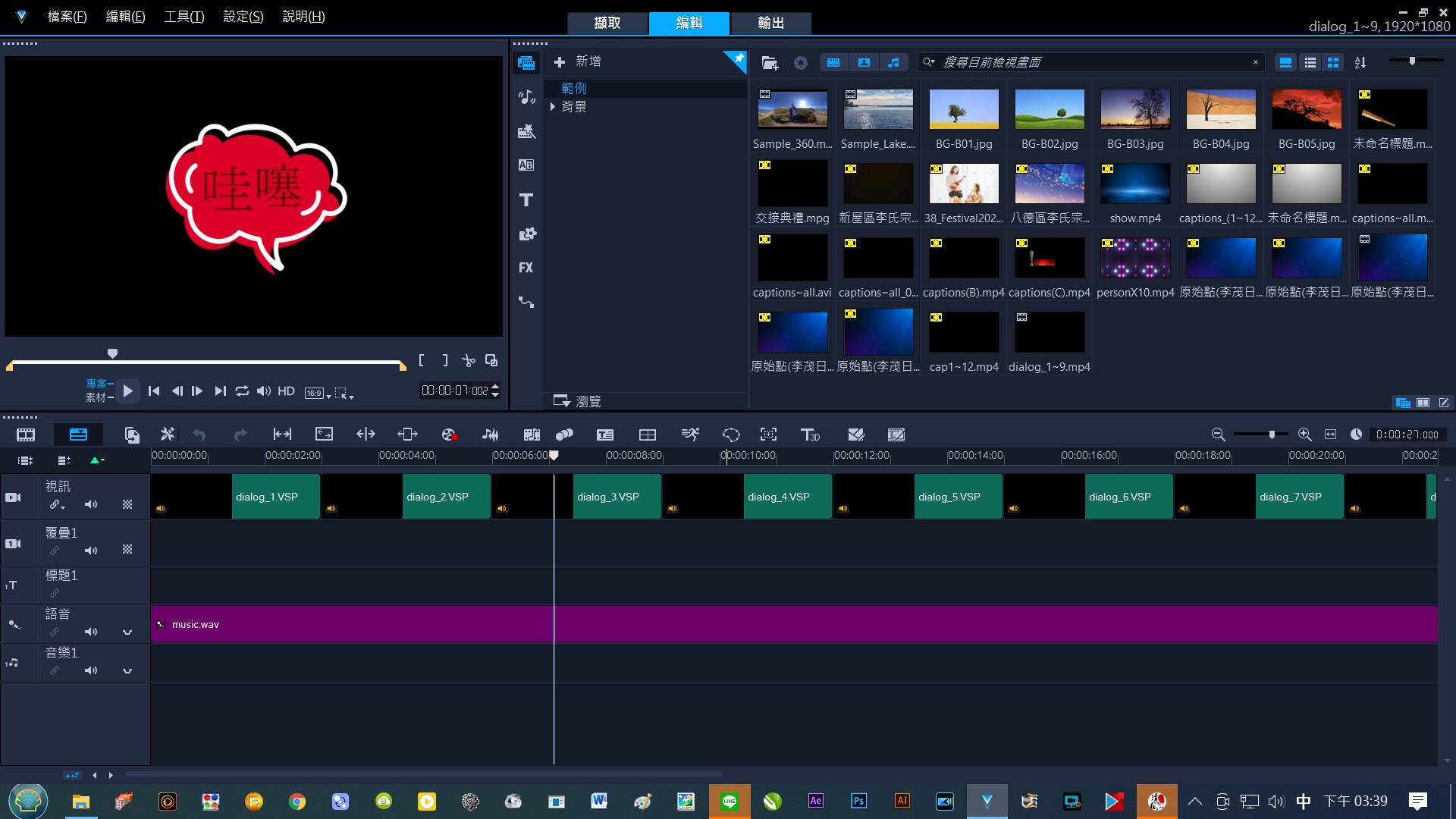The width and height of the screenshot is (1456, 819).
Task: Click the Redo arrow in timeline toolbar
Action: point(240,435)
